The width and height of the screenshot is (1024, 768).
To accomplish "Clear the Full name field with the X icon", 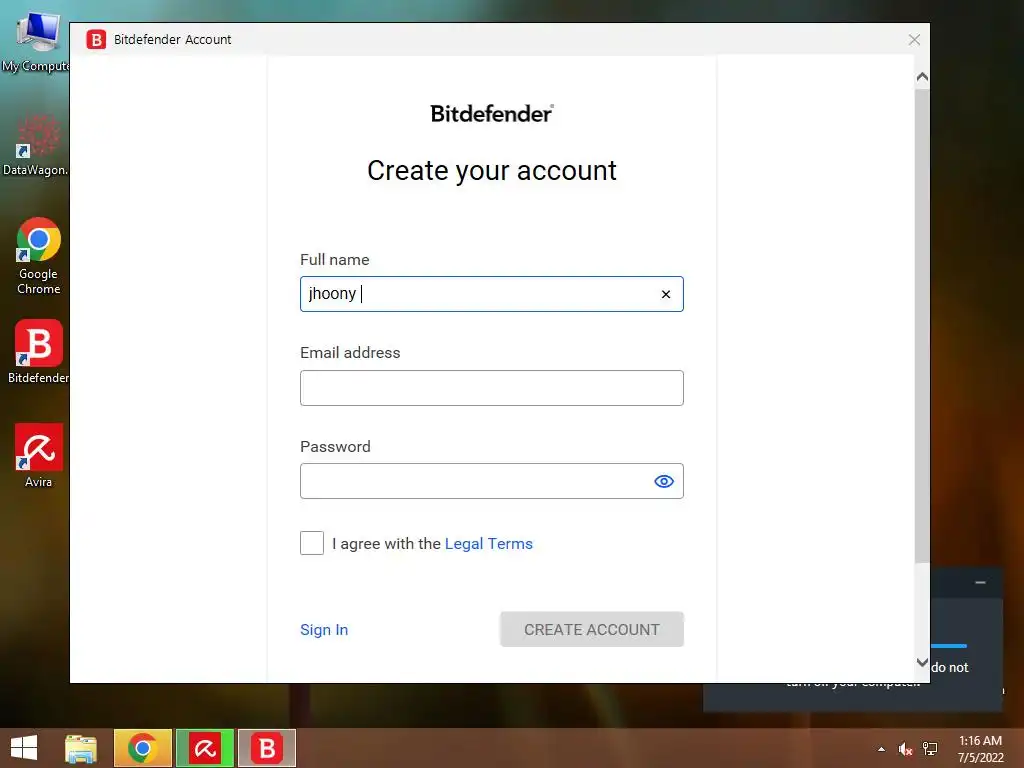I will tap(665, 295).
